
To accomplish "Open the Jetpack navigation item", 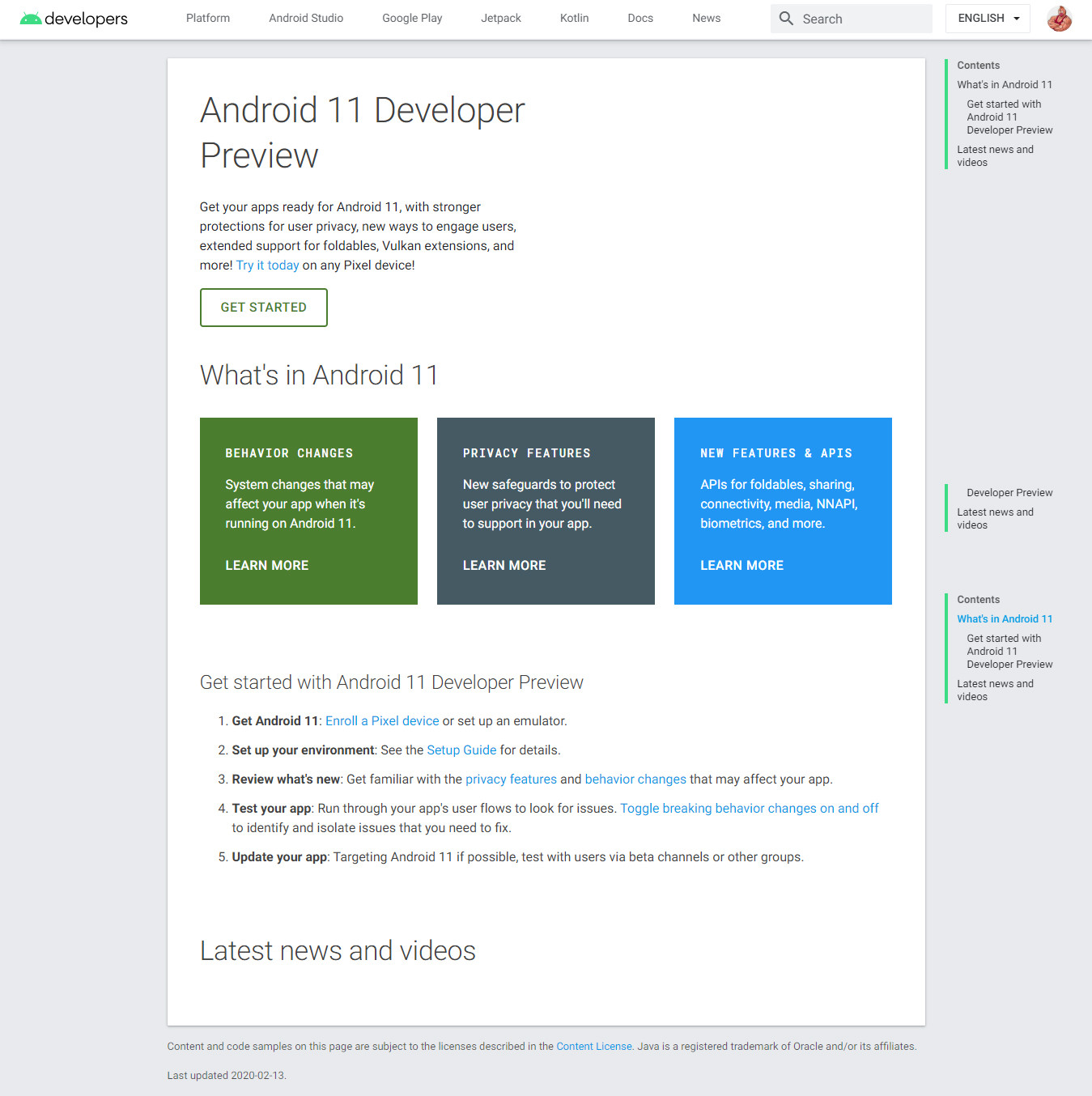I will 501,19.
